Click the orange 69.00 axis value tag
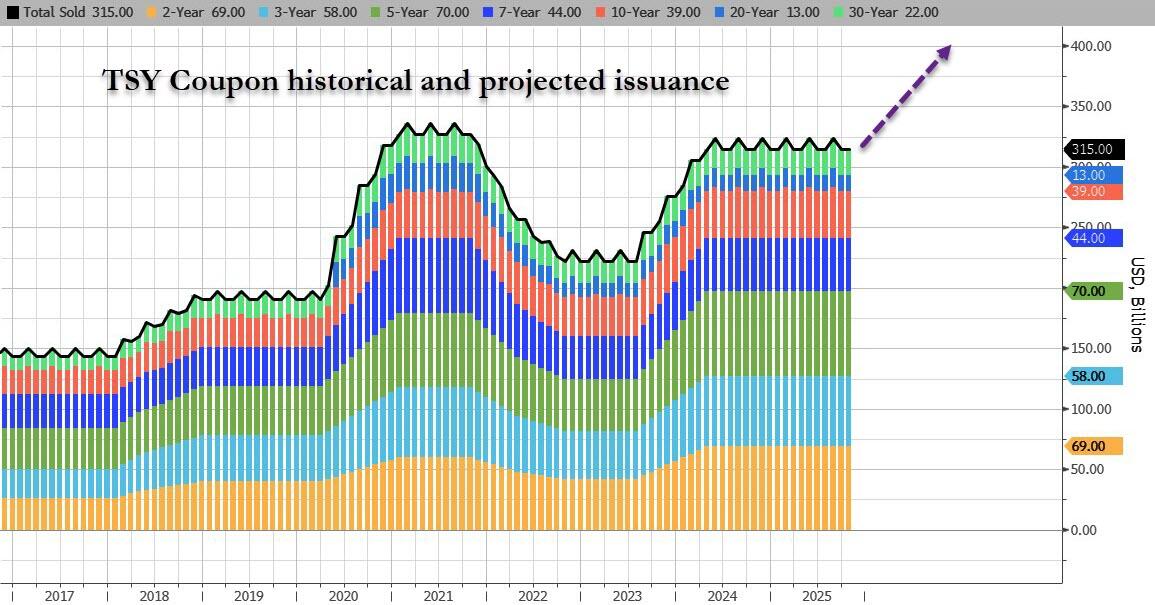This screenshot has height=605, width=1155. point(1094,446)
